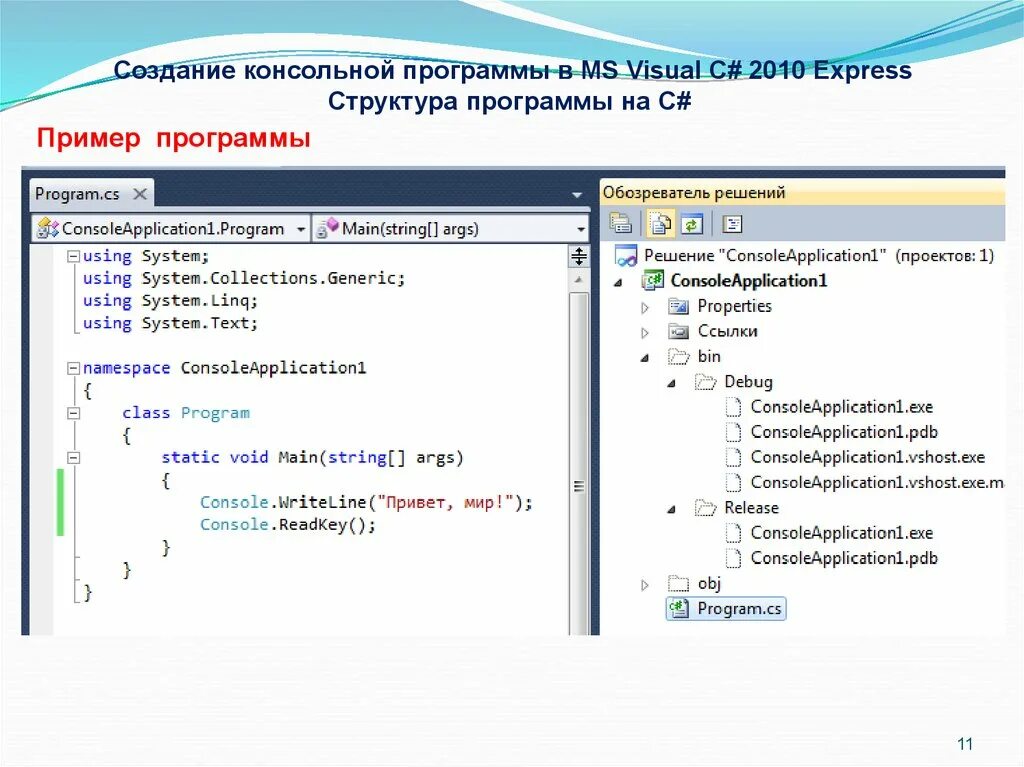Click the solution icon next to Решение
The height and width of the screenshot is (767, 1024).
pyautogui.click(x=626, y=255)
